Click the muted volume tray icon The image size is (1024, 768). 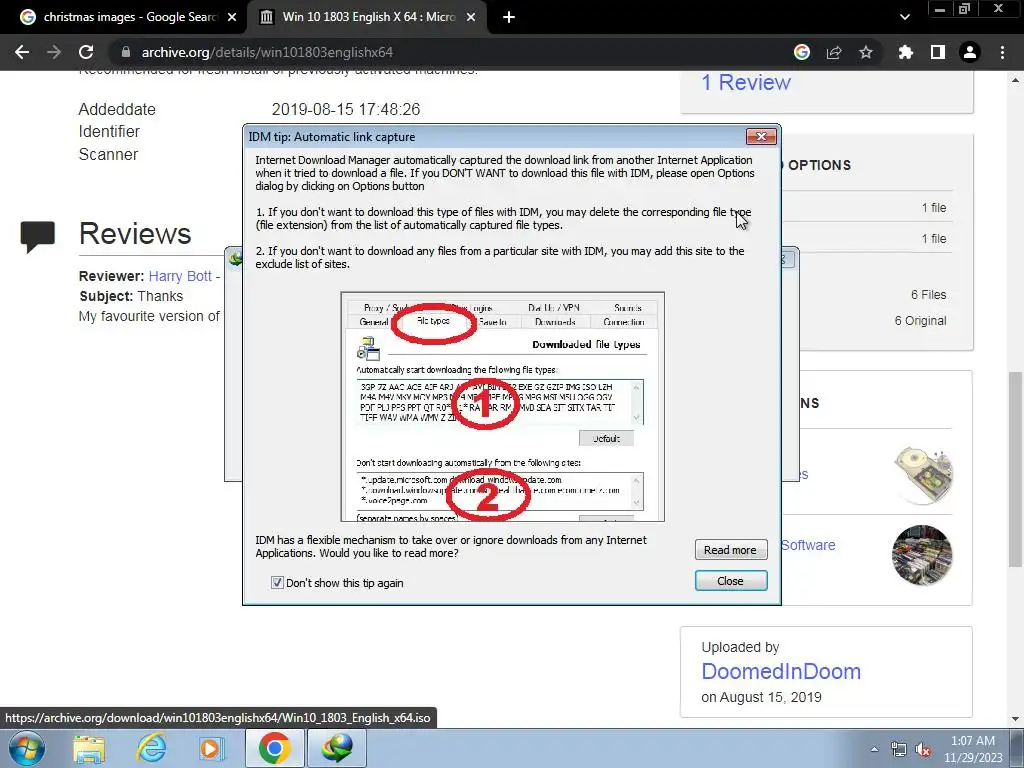pos(923,749)
